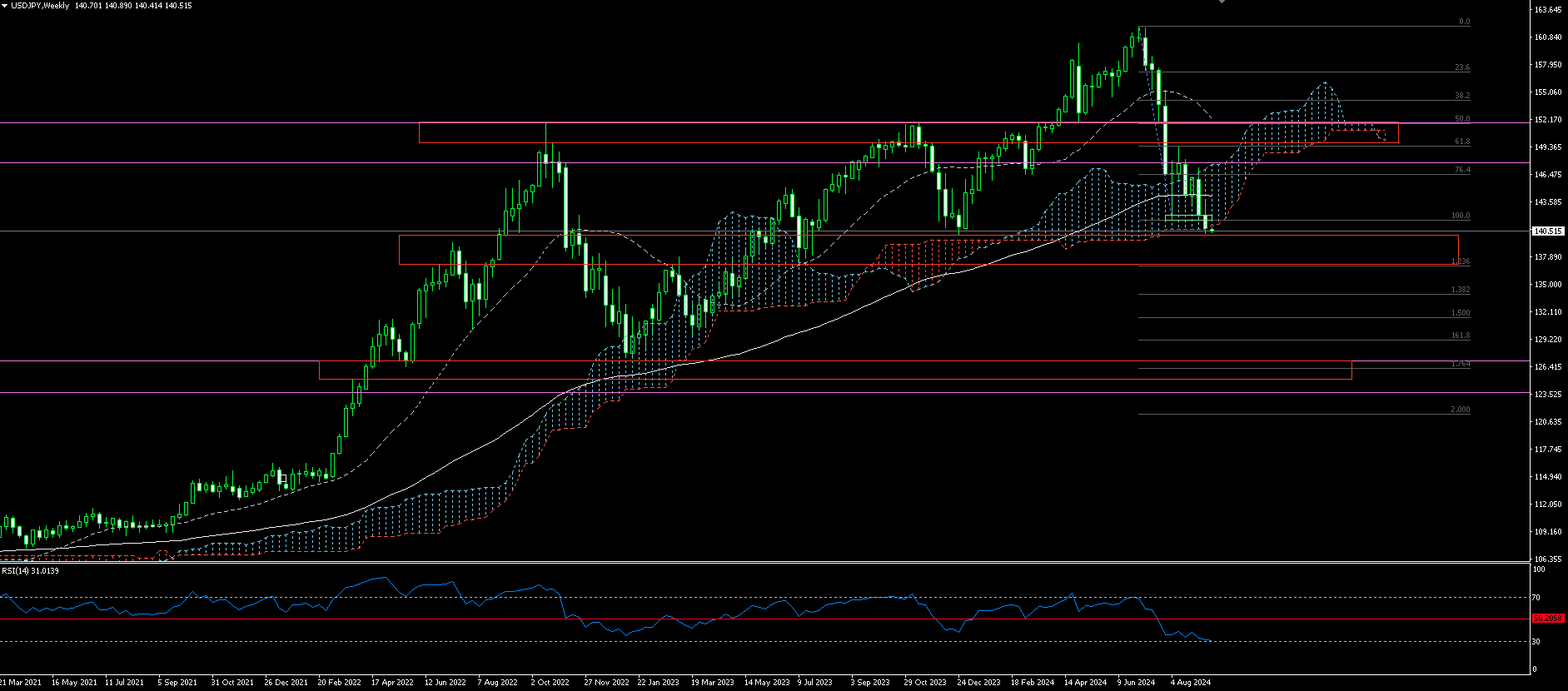Image resolution: width=1568 pixels, height=691 pixels.
Task: Click Fibonacci level label 100.0
Action: click(1461, 216)
